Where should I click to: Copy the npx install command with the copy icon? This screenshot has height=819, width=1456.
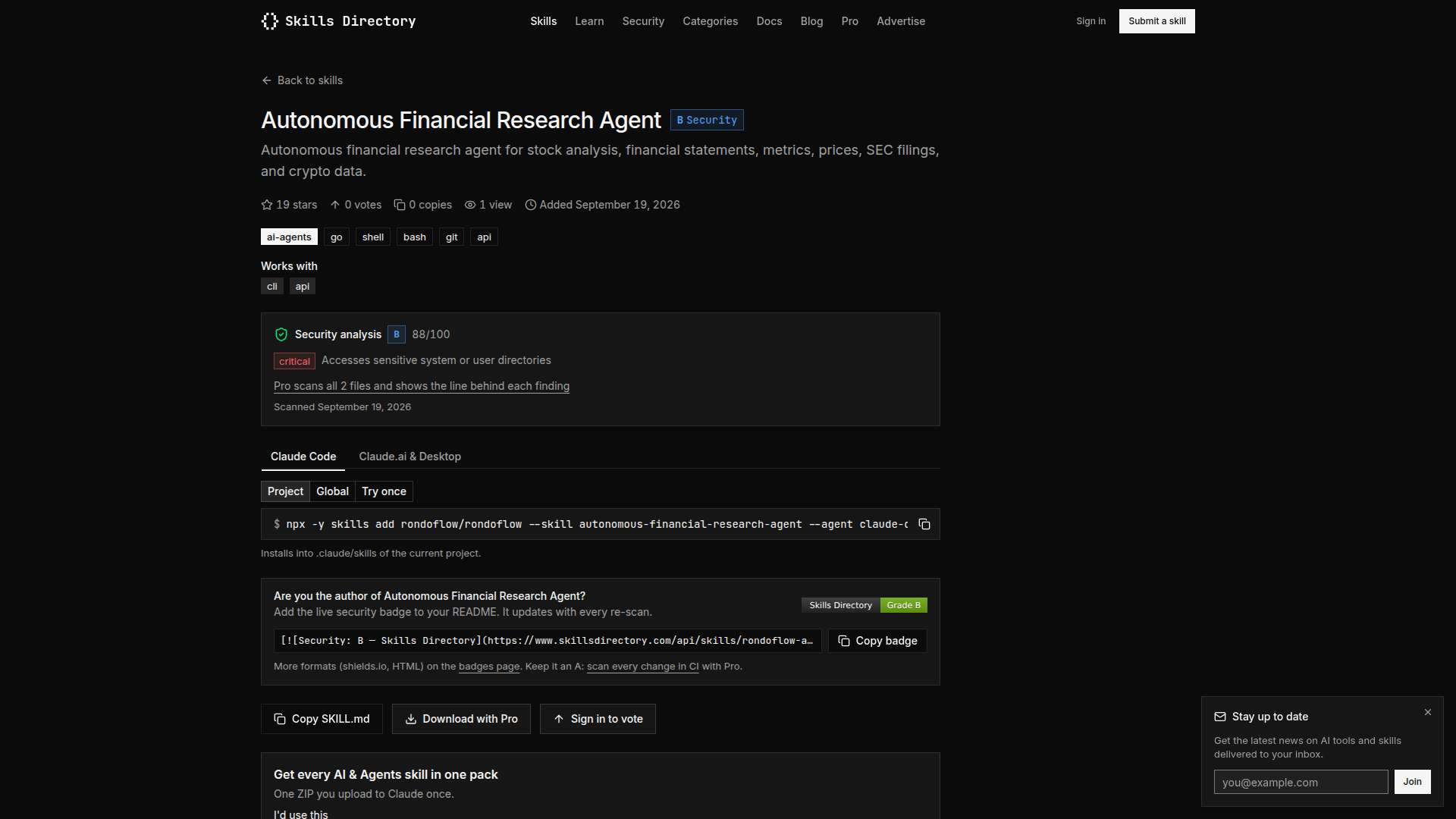(924, 525)
